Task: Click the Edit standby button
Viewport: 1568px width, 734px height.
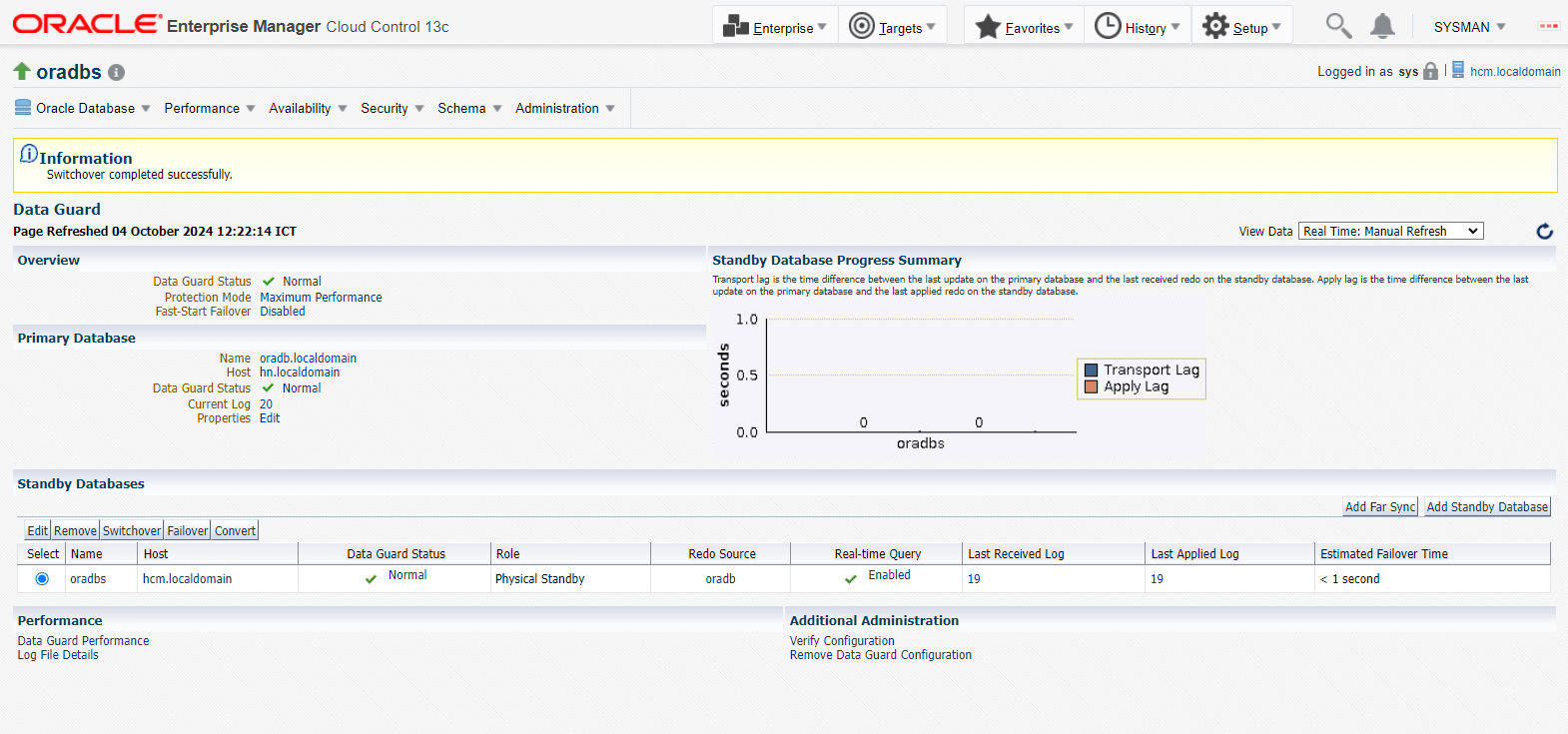Action: point(37,531)
